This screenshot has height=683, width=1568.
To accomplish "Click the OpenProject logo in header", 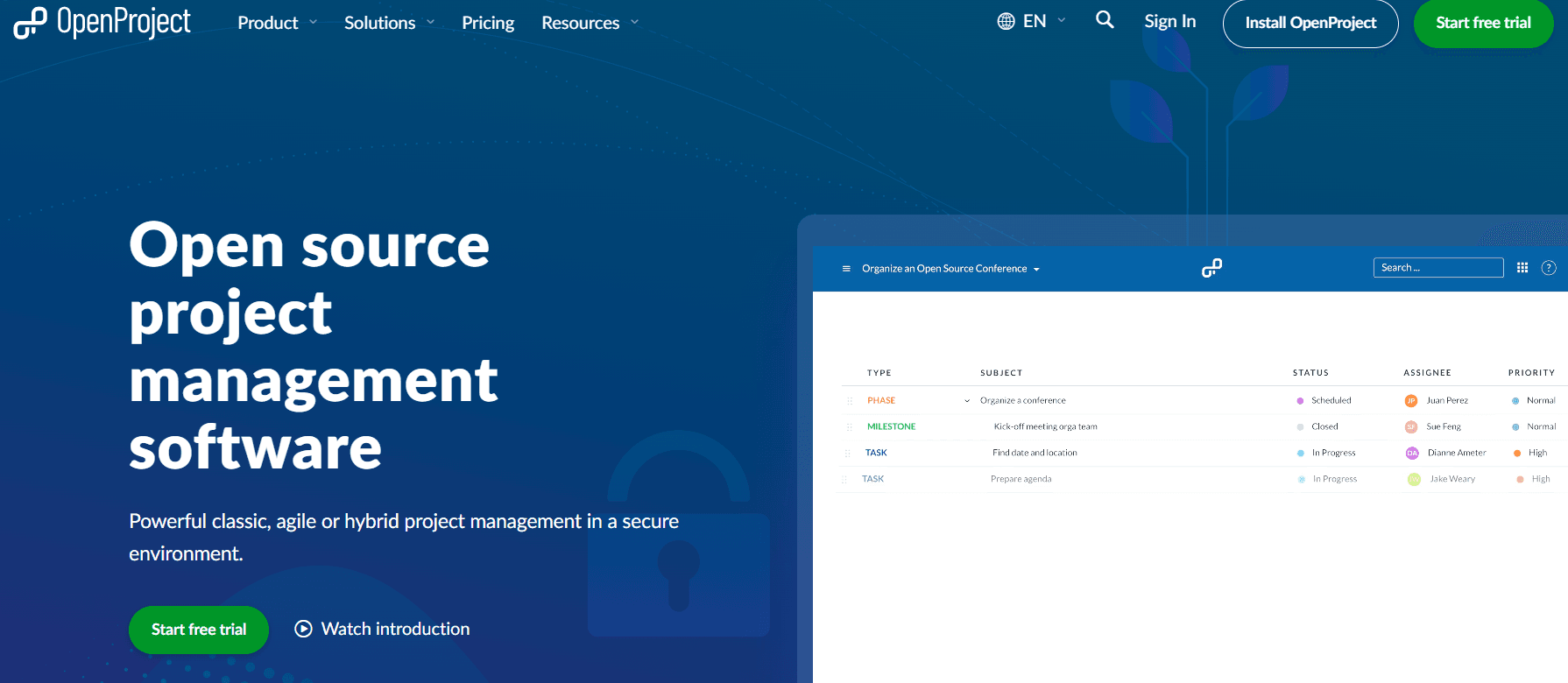I will click(102, 23).
